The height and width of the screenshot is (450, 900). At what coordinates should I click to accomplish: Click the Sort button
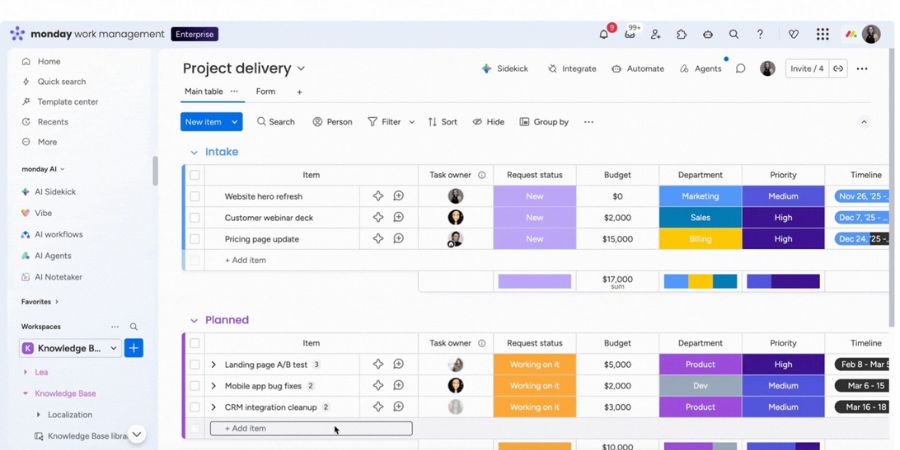click(x=443, y=122)
